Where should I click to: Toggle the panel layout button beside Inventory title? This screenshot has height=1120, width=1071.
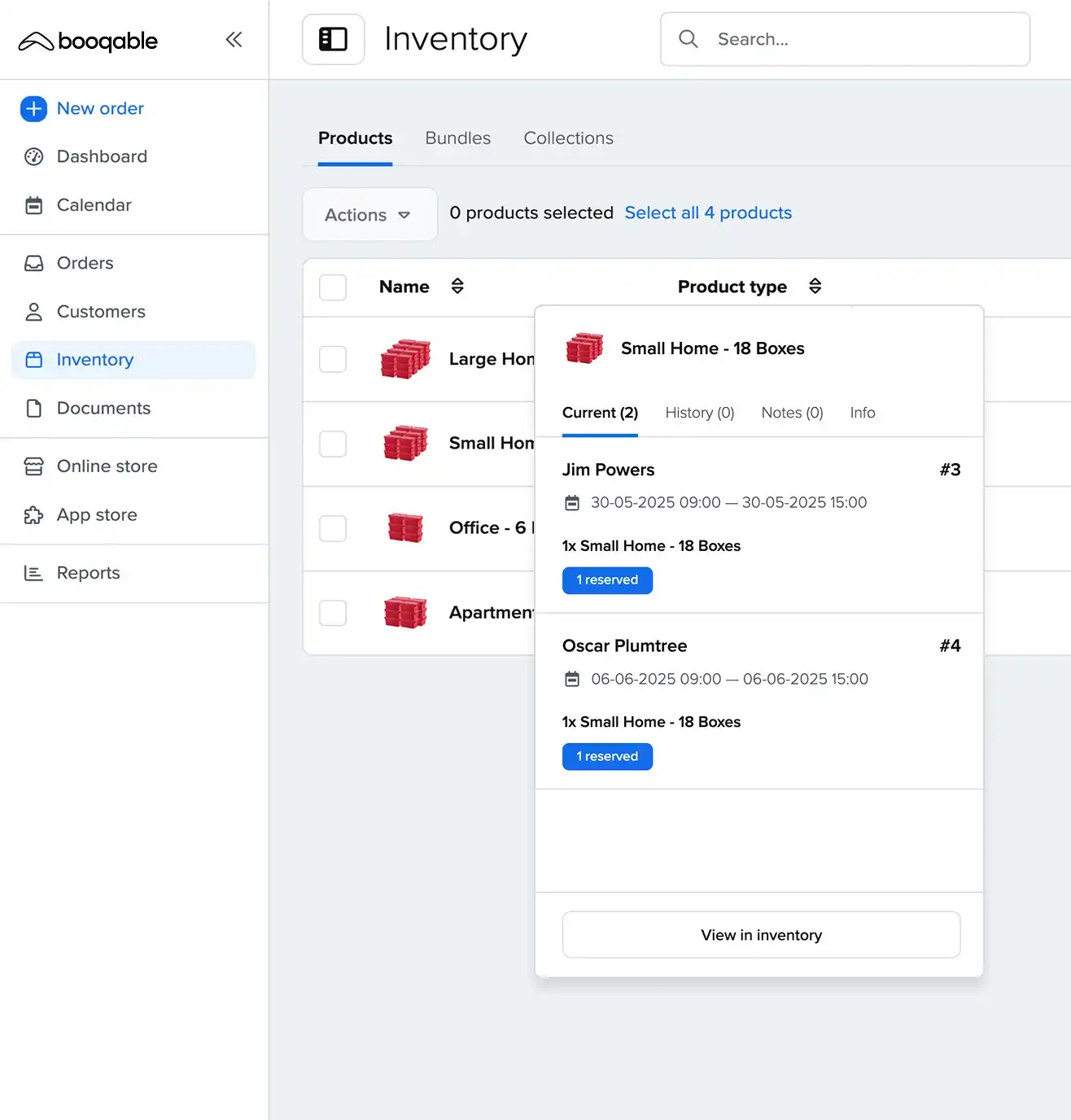[333, 39]
